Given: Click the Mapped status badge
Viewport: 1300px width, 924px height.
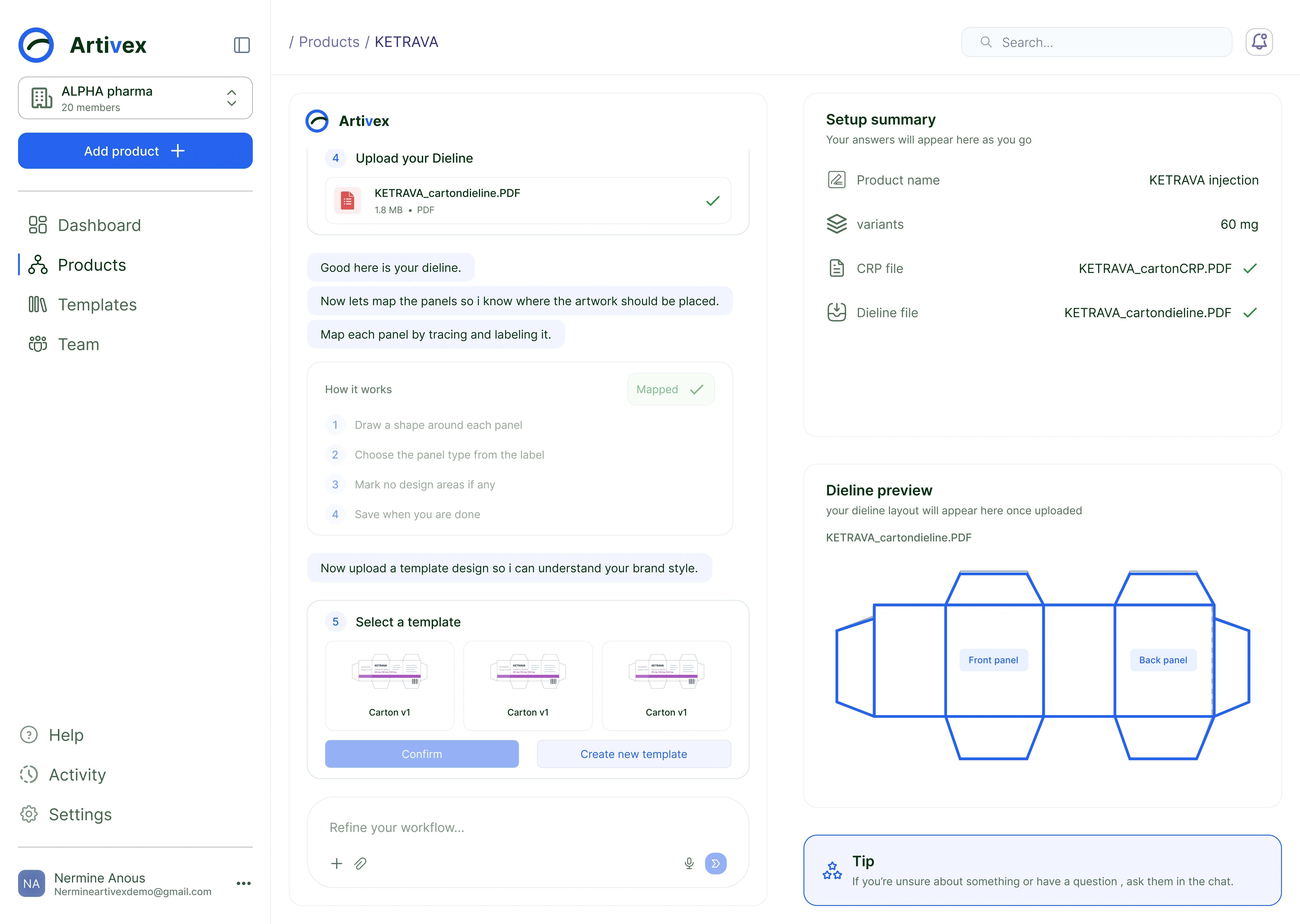Looking at the screenshot, I should click(x=671, y=389).
